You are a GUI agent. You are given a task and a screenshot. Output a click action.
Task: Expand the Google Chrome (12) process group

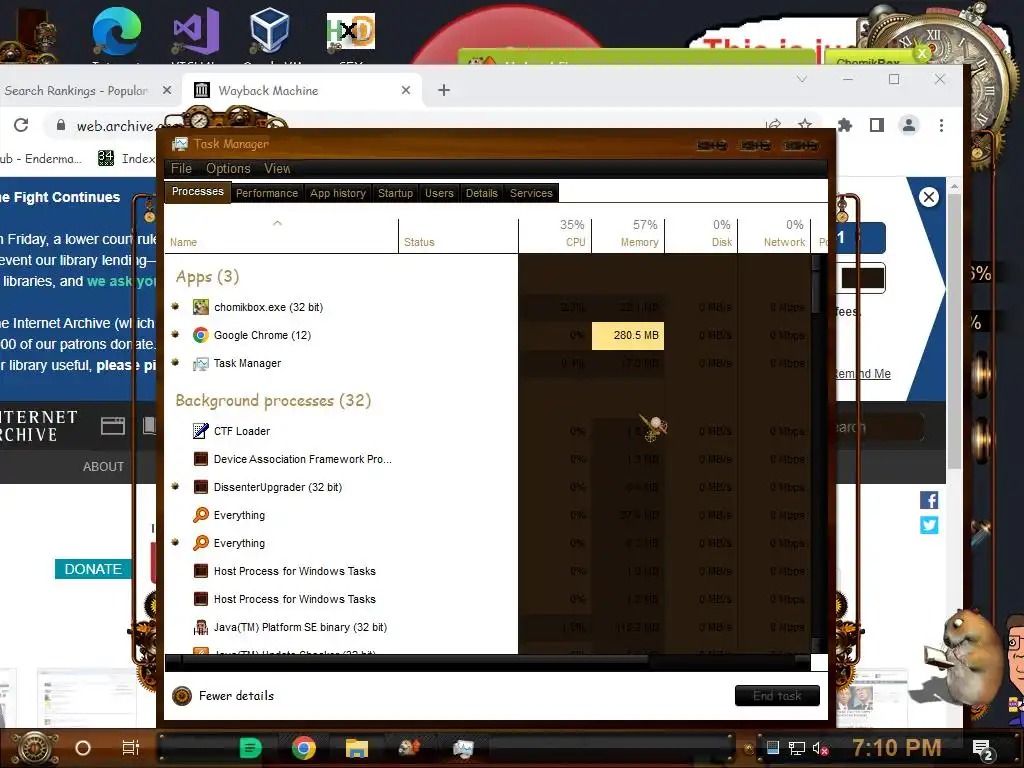pyautogui.click(x=175, y=334)
